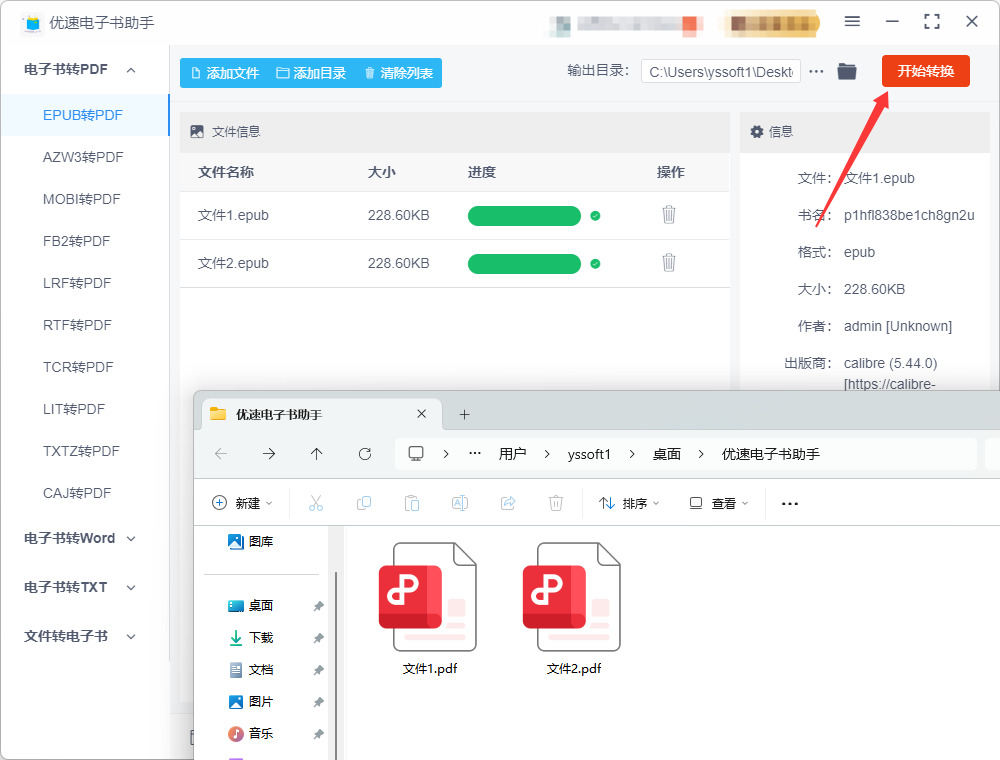Refresh the Explorer folder view
This screenshot has height=760, width=1000.
click(x=365, y=454)
